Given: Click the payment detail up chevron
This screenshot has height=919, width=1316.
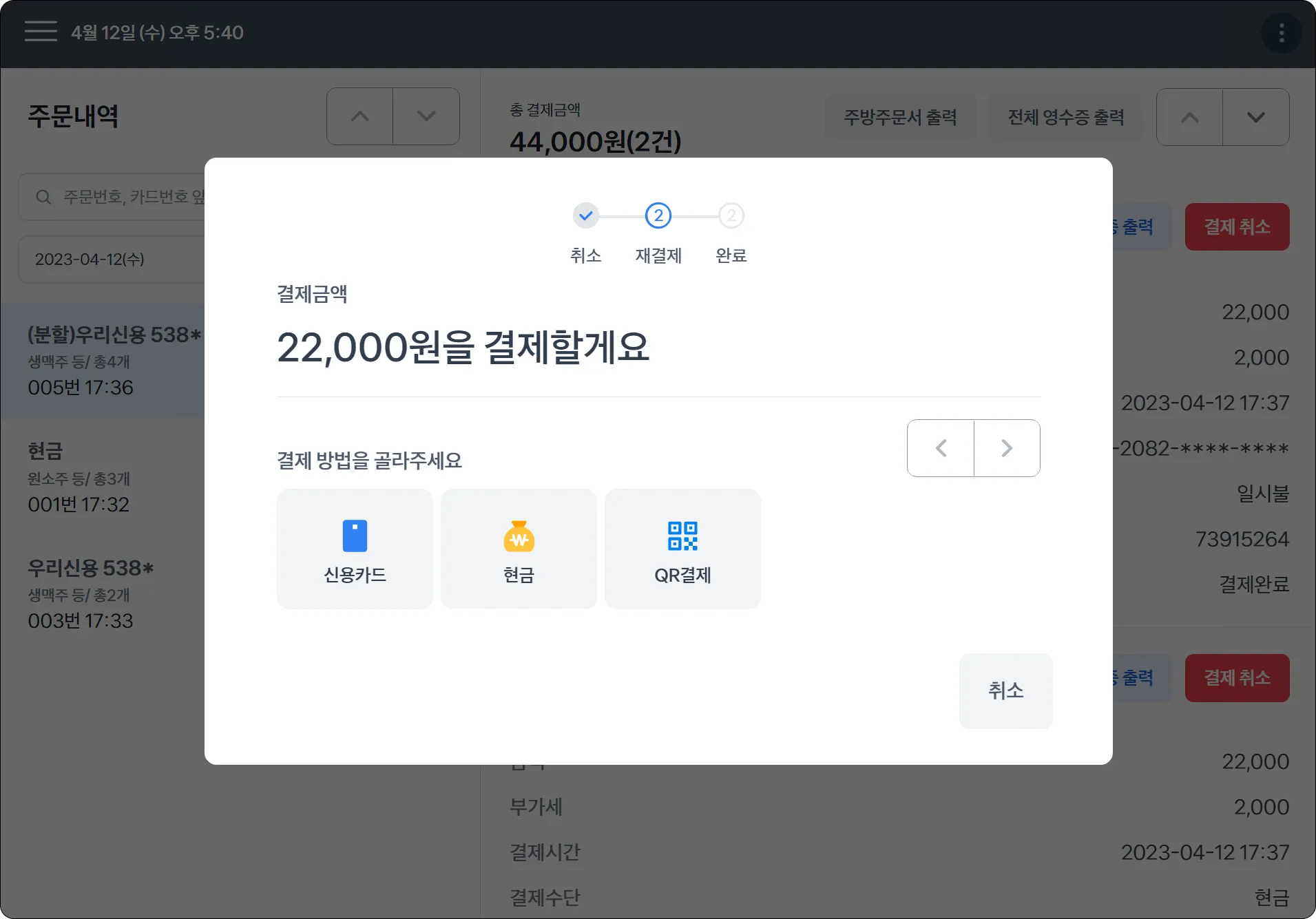Looking at the screenshot, I should [x=1190, y=117].
